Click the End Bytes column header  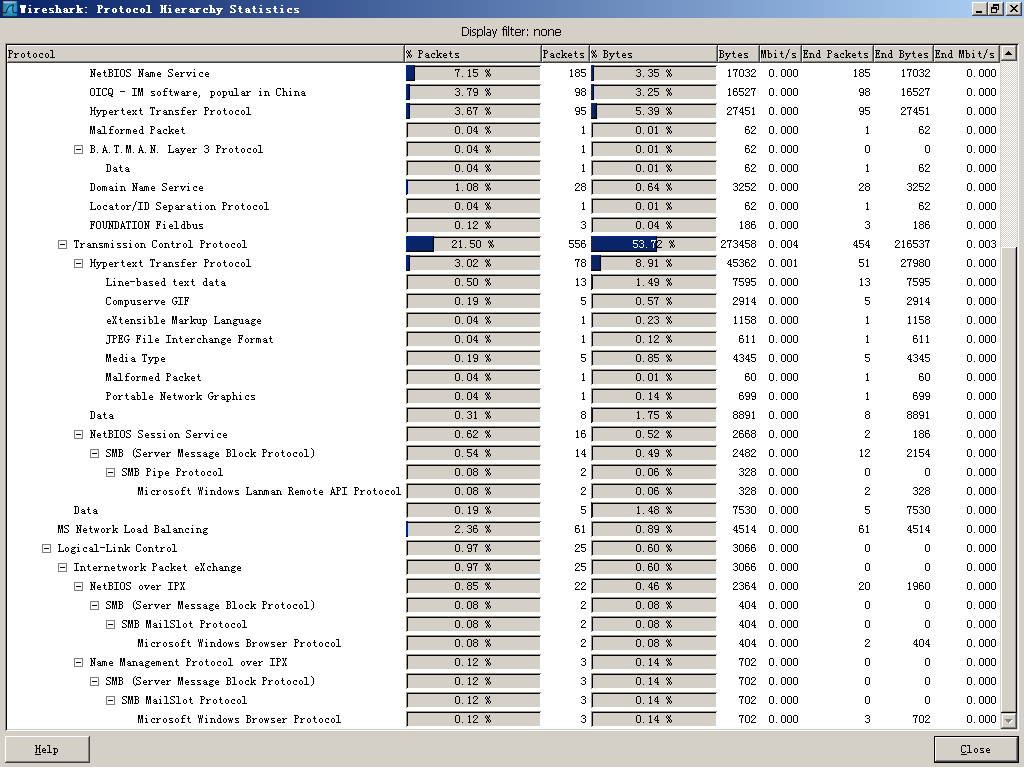tap(902, 54)
